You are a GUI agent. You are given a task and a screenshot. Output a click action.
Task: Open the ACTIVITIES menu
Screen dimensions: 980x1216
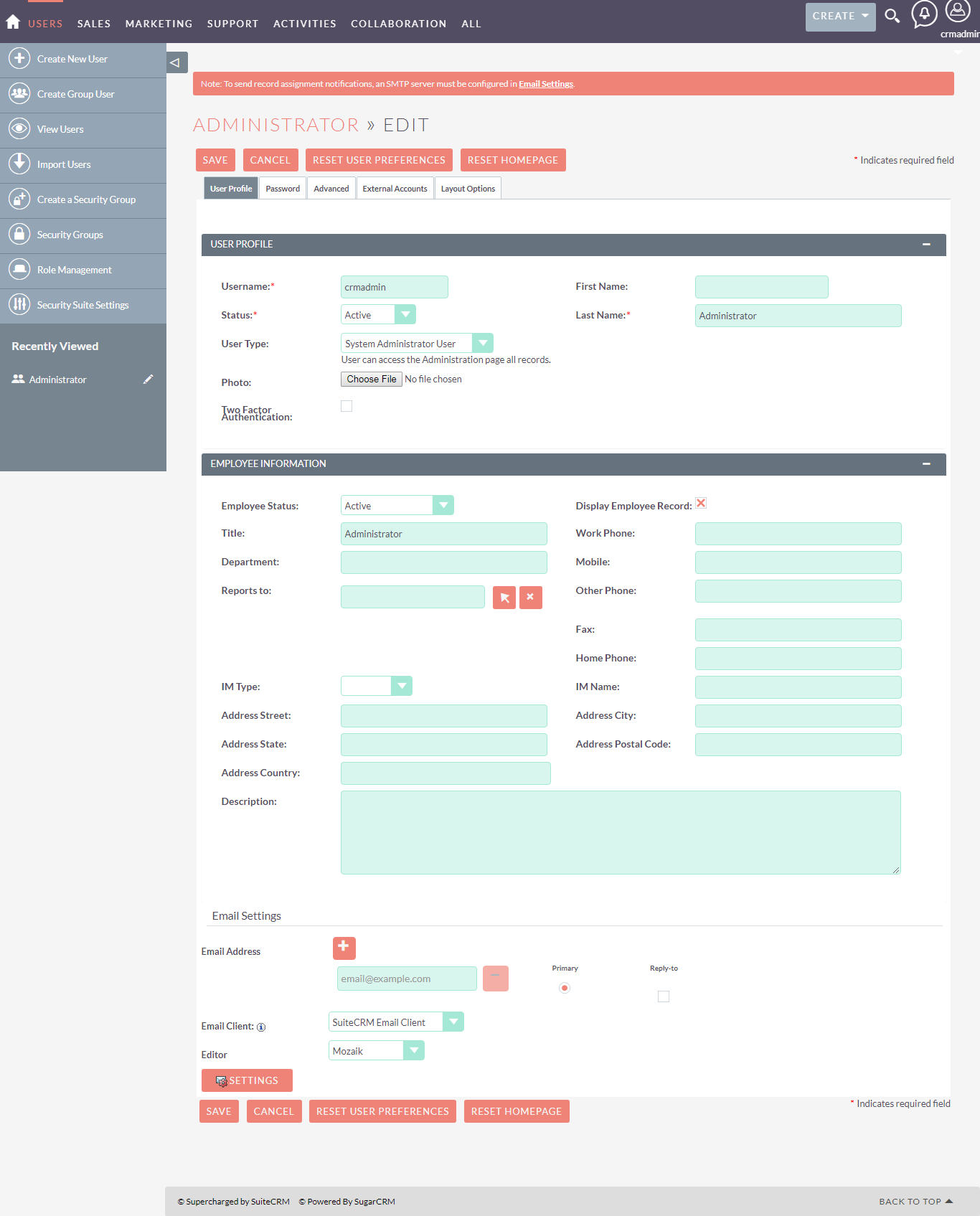304,24
